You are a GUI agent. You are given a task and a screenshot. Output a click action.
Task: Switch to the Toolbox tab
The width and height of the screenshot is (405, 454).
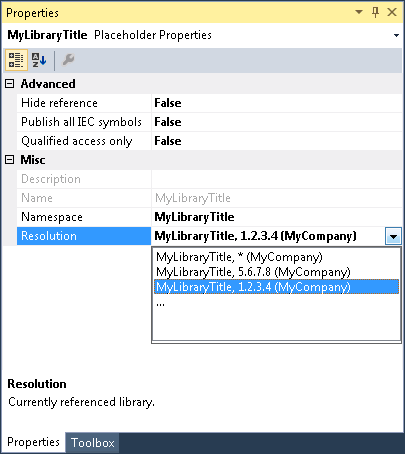click(x=92, y=443)
